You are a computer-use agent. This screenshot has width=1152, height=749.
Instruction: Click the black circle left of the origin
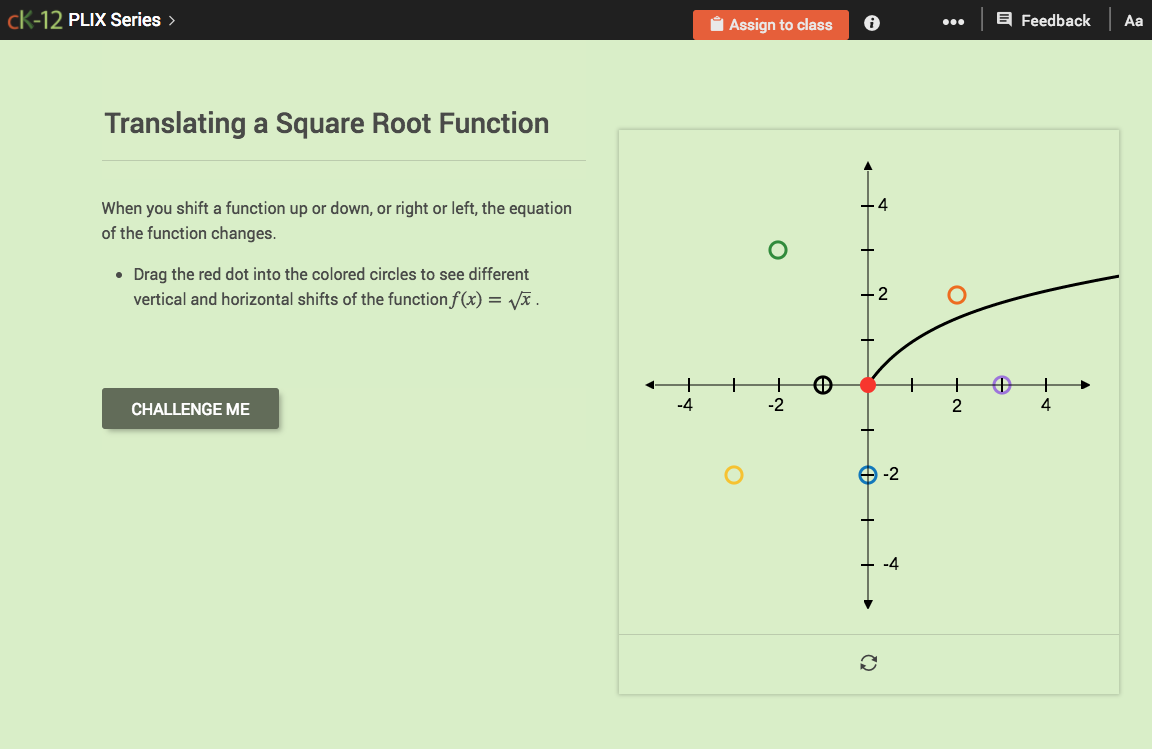pyautogui.click(x=822, y=384)
